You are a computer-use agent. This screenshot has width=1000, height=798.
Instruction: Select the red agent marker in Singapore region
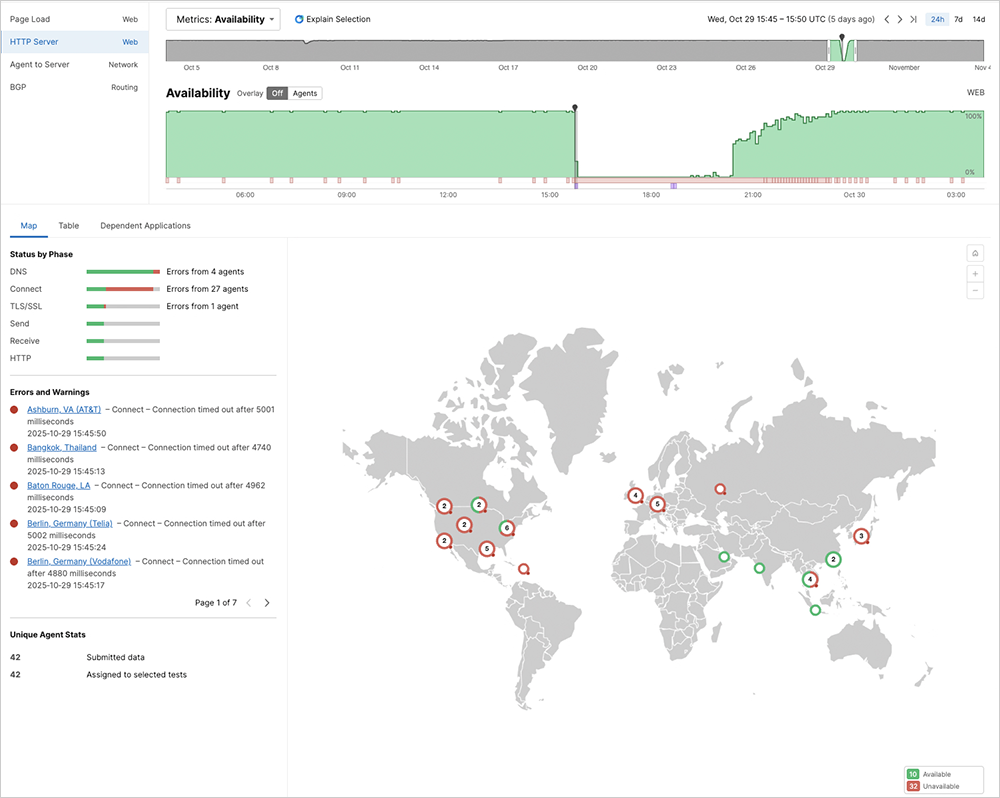pyautogui.click(x=808, y=578)
